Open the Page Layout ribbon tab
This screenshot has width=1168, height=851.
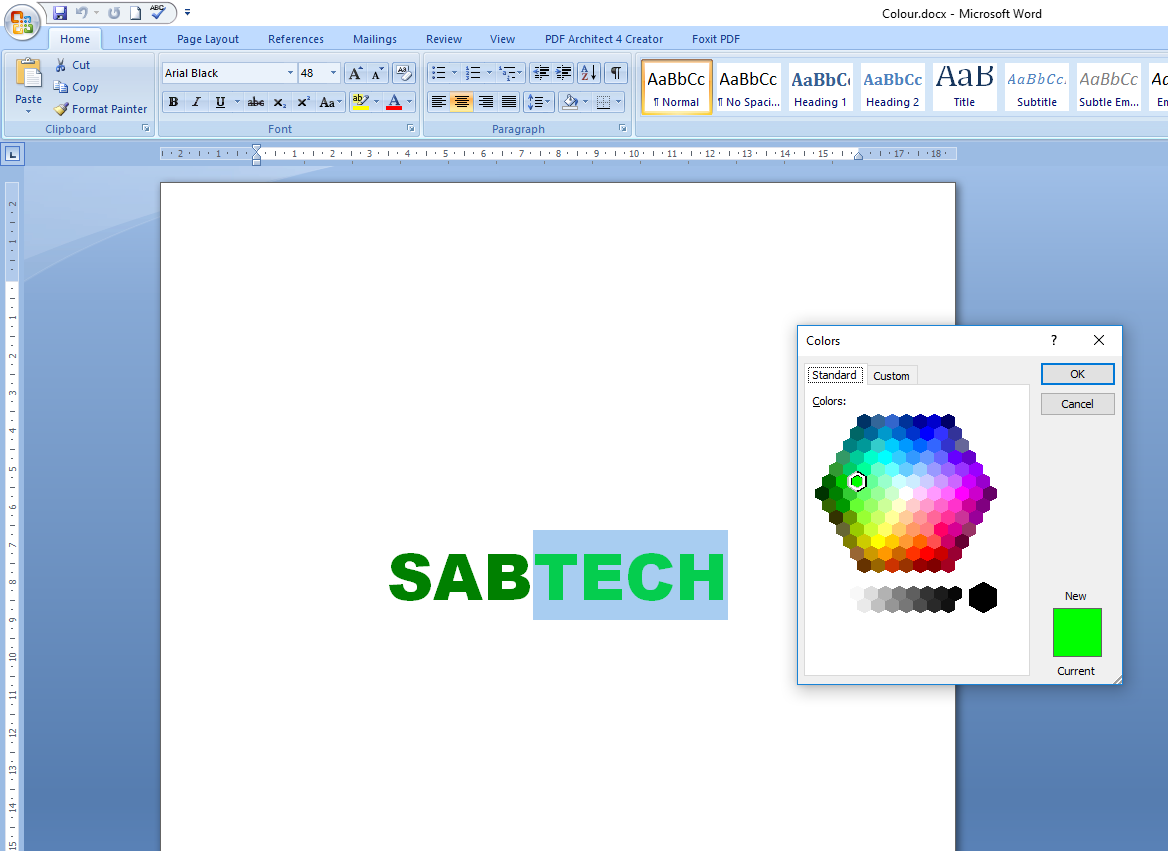click(208, 39)
